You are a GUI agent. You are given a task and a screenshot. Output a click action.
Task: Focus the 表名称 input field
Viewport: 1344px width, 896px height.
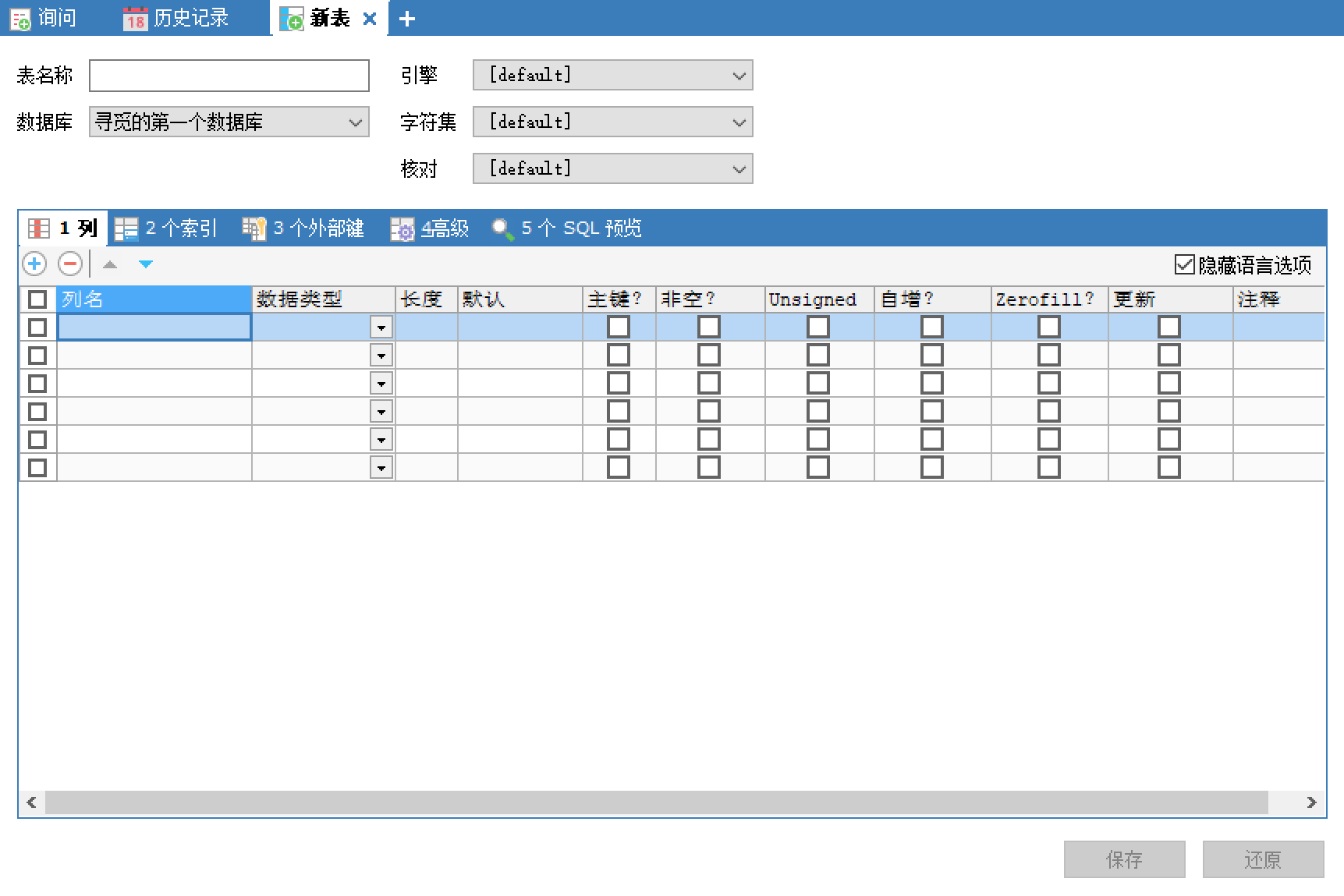click(229, 76)
